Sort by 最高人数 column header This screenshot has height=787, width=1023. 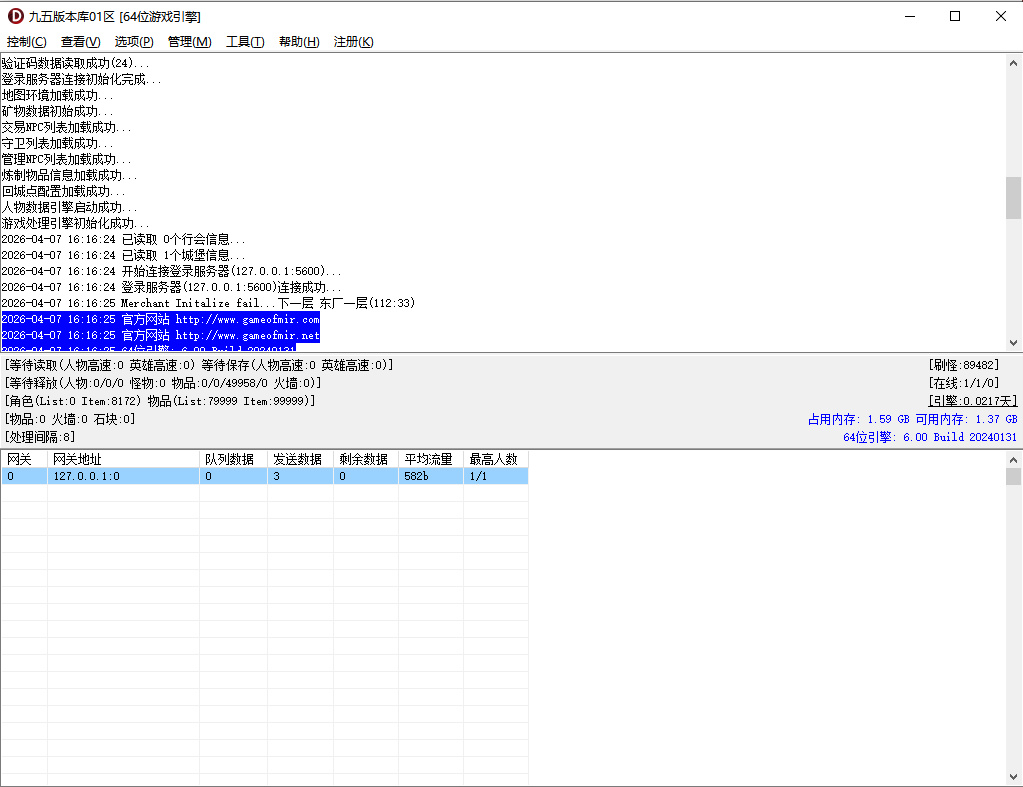pos(496,459)
